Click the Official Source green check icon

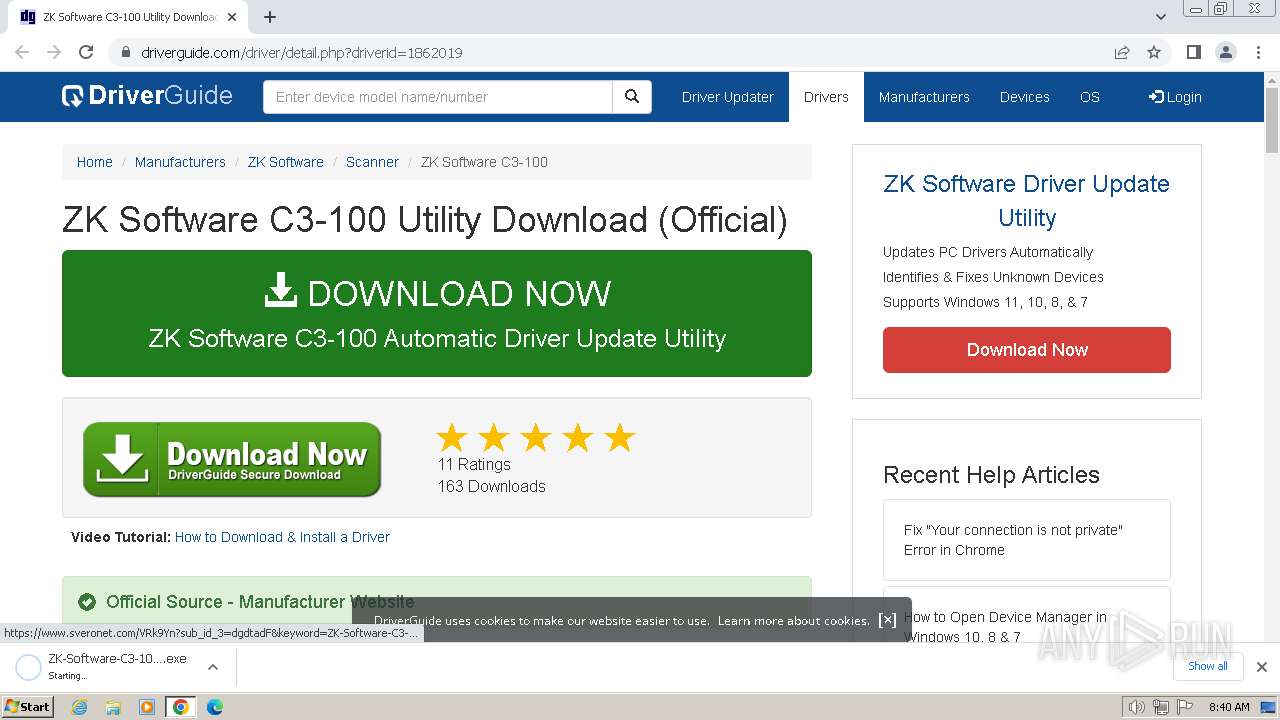click(x=87, y=602)
